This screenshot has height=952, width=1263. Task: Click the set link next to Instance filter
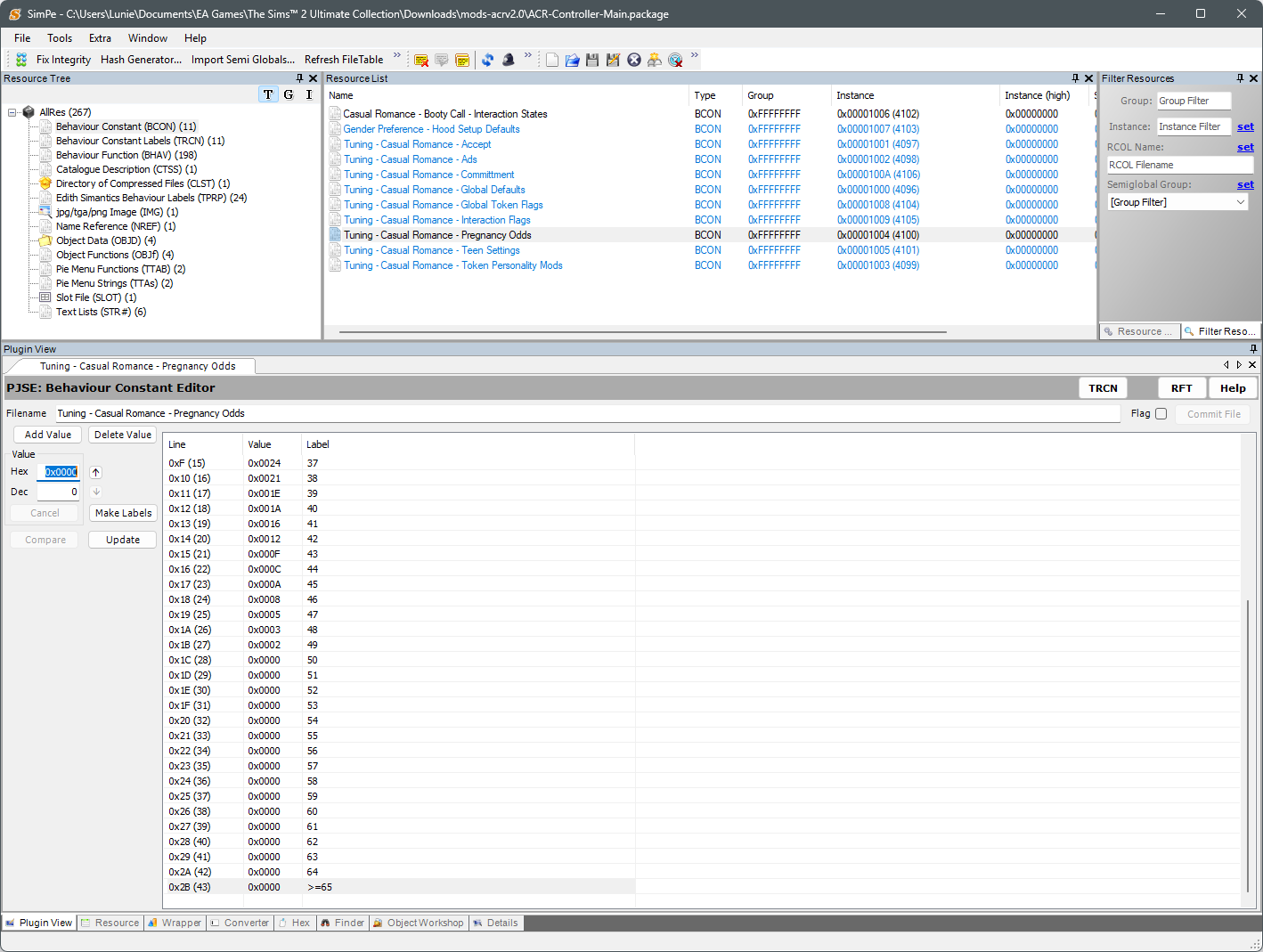pos(1245,126)
